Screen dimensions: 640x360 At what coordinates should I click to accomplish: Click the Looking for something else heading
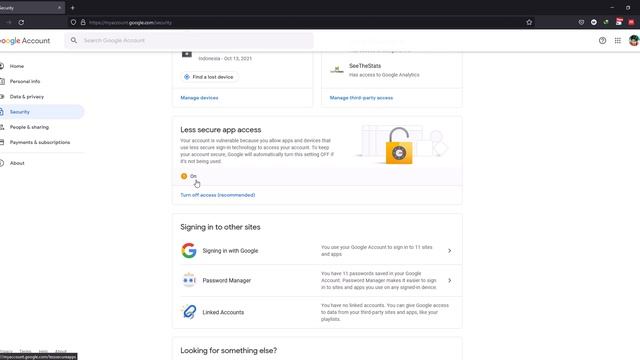click(229, 351)
